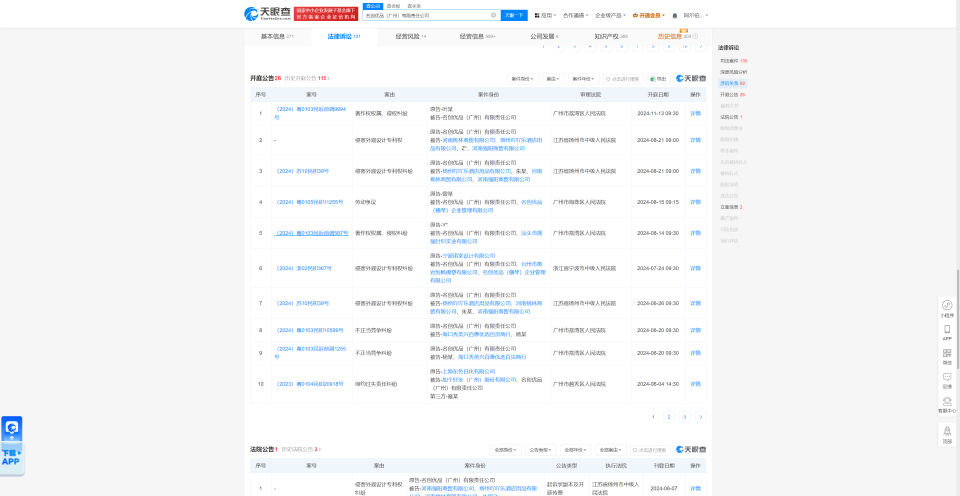Open 历史法院公告 2 link
960x496 pixels.
tap(301, 449)
